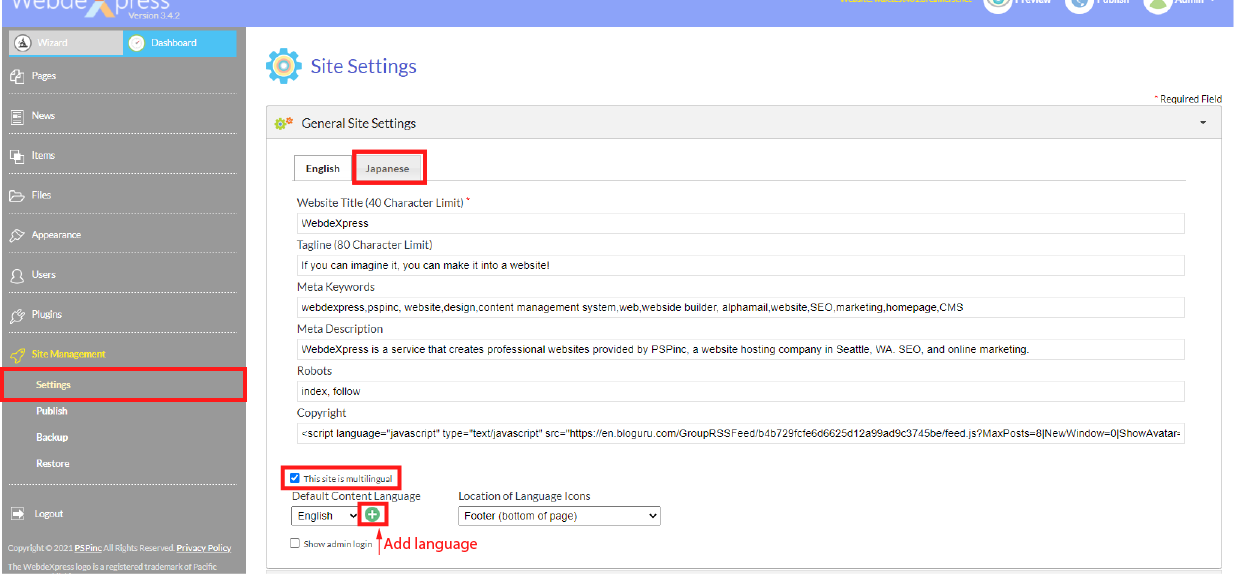Open Default Content Language dropdown
Screen dimensions: 1234x574
325,516
